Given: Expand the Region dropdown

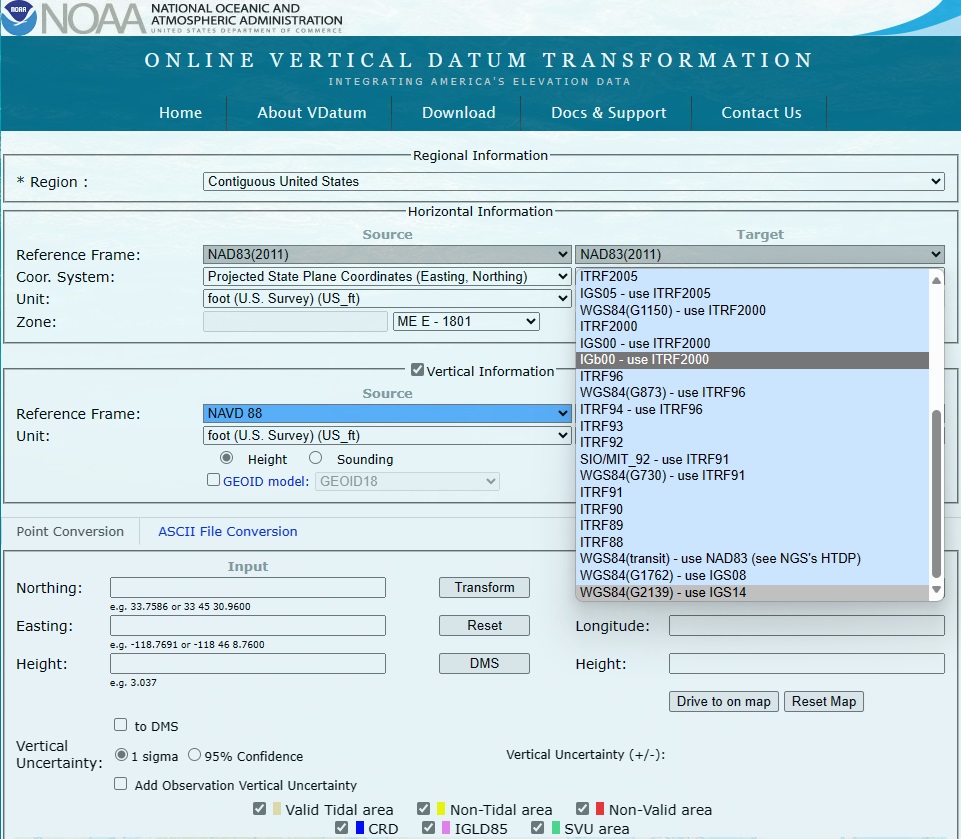Looking at the screenshot, I should [574, 181].
